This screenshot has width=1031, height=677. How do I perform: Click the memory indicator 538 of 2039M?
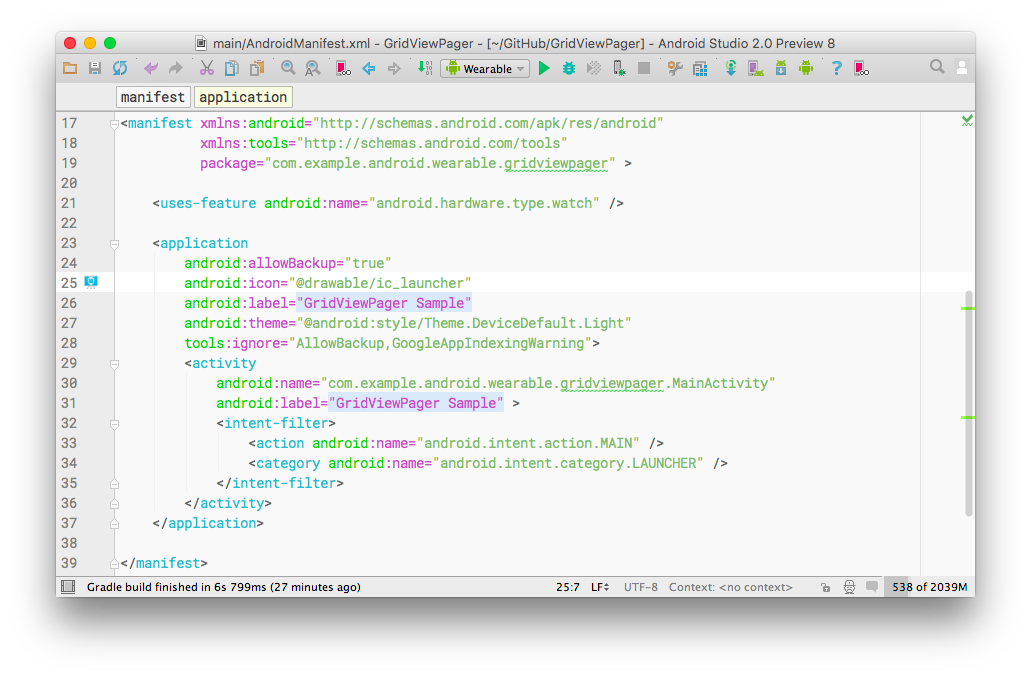[x=929, y=587]
